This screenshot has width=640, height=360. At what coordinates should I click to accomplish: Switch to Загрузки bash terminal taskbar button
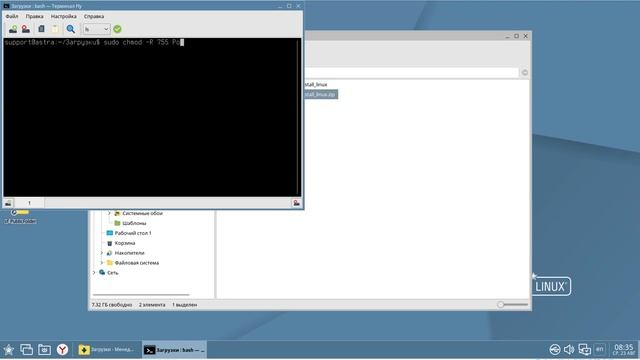coord(174,350)
